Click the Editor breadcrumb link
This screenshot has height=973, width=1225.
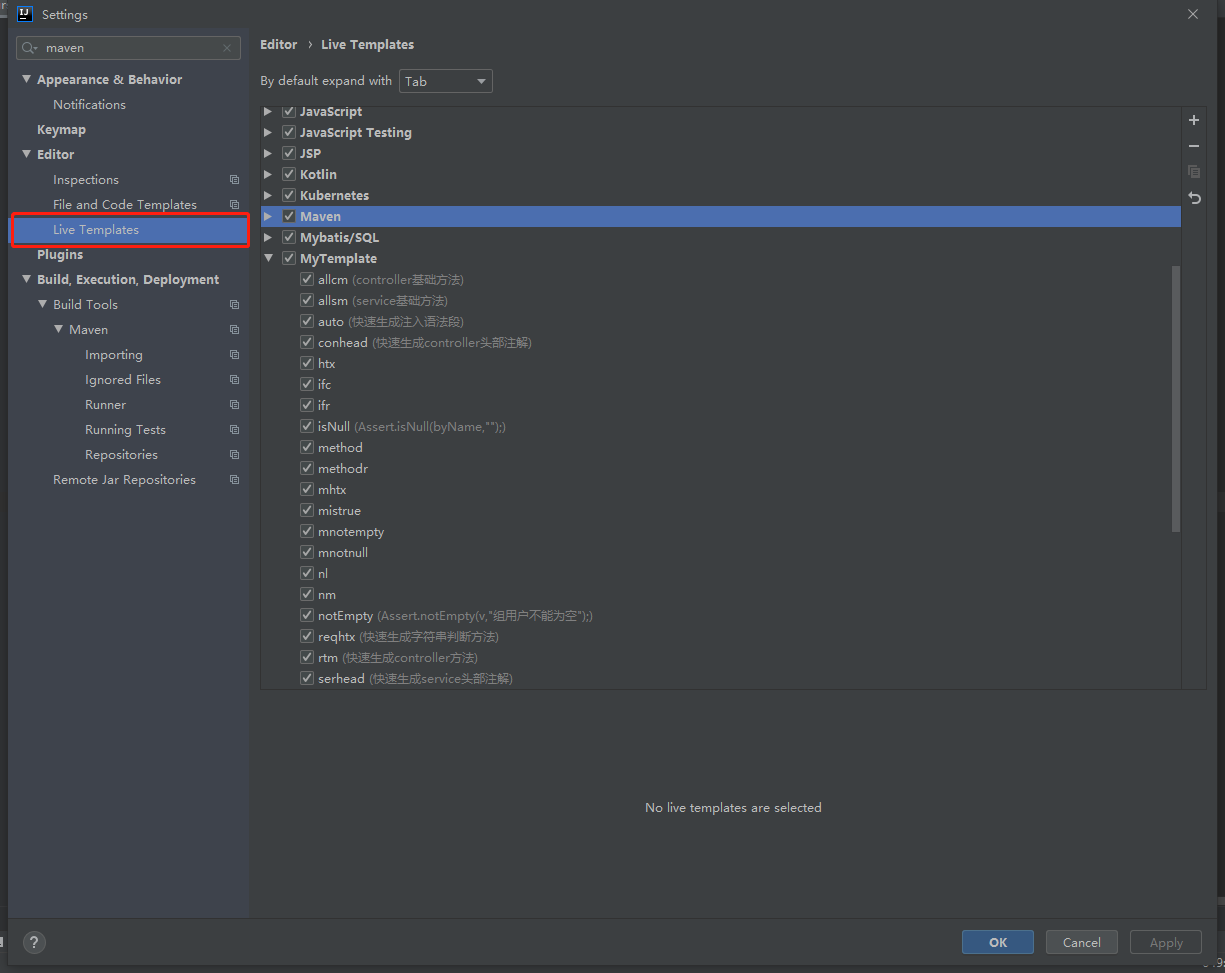[x=278, y=44]
